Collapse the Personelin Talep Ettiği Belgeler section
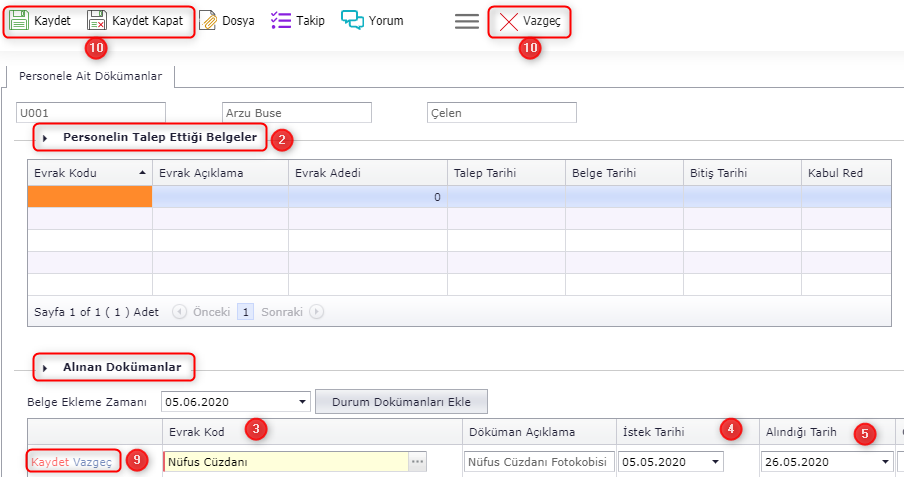Screen dimensions: 904x477 [46, 137]
